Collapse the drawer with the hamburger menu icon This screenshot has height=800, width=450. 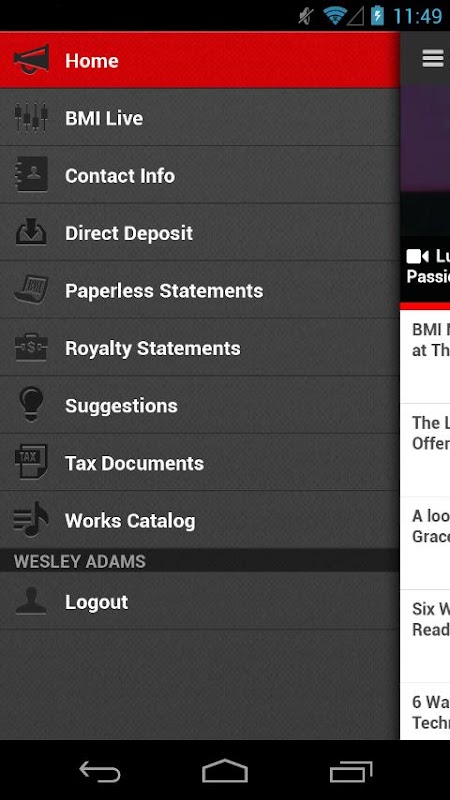coord(433,59)
